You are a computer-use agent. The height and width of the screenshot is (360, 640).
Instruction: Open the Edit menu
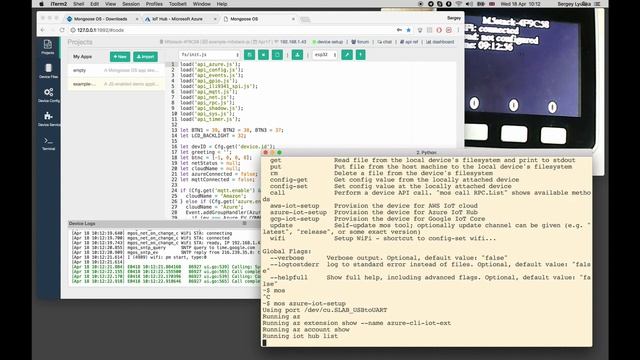[94, 4]
